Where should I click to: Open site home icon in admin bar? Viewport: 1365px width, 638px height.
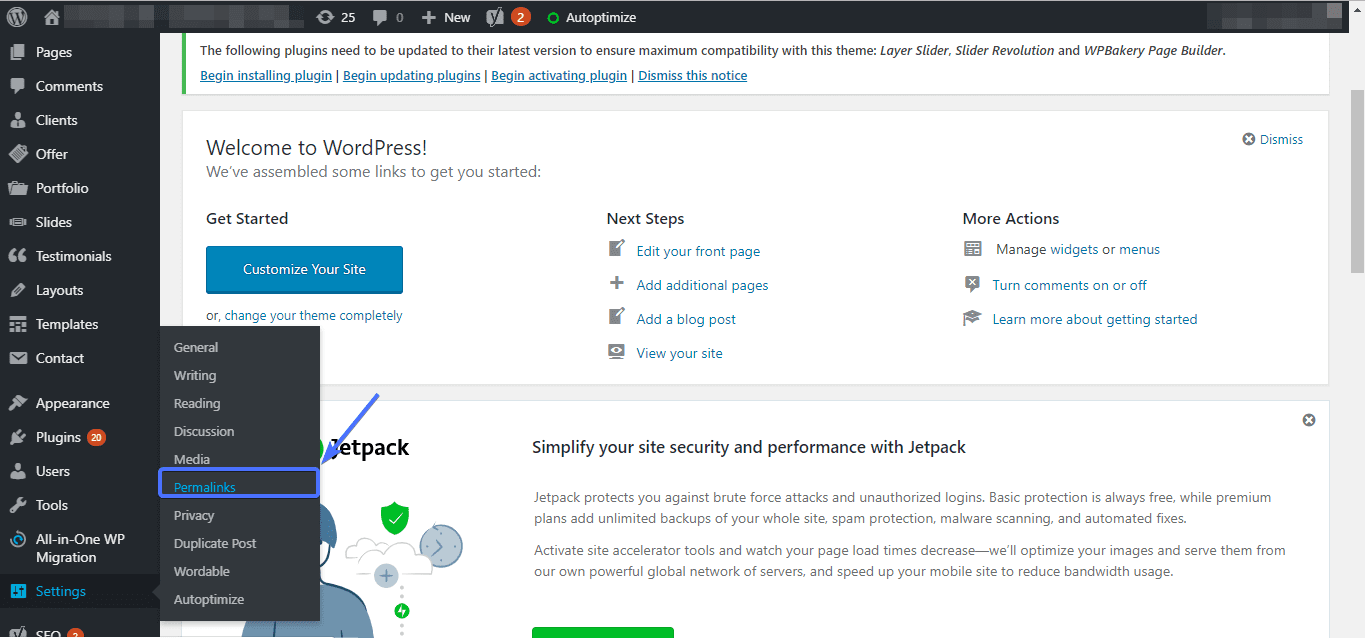52,17
